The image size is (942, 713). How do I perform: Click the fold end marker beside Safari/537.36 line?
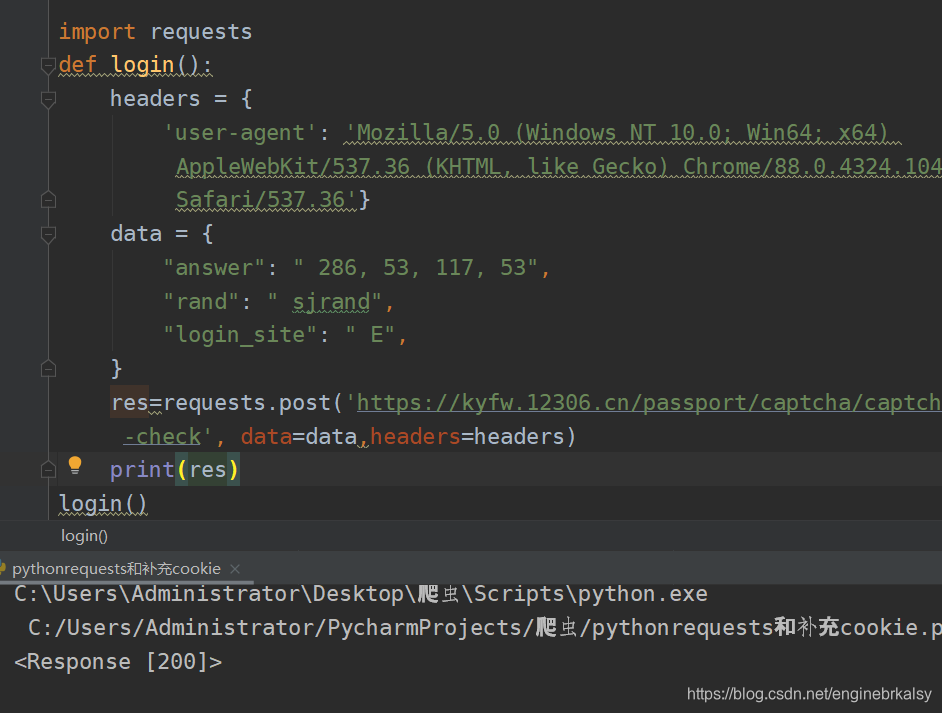[x=48, y=199]
